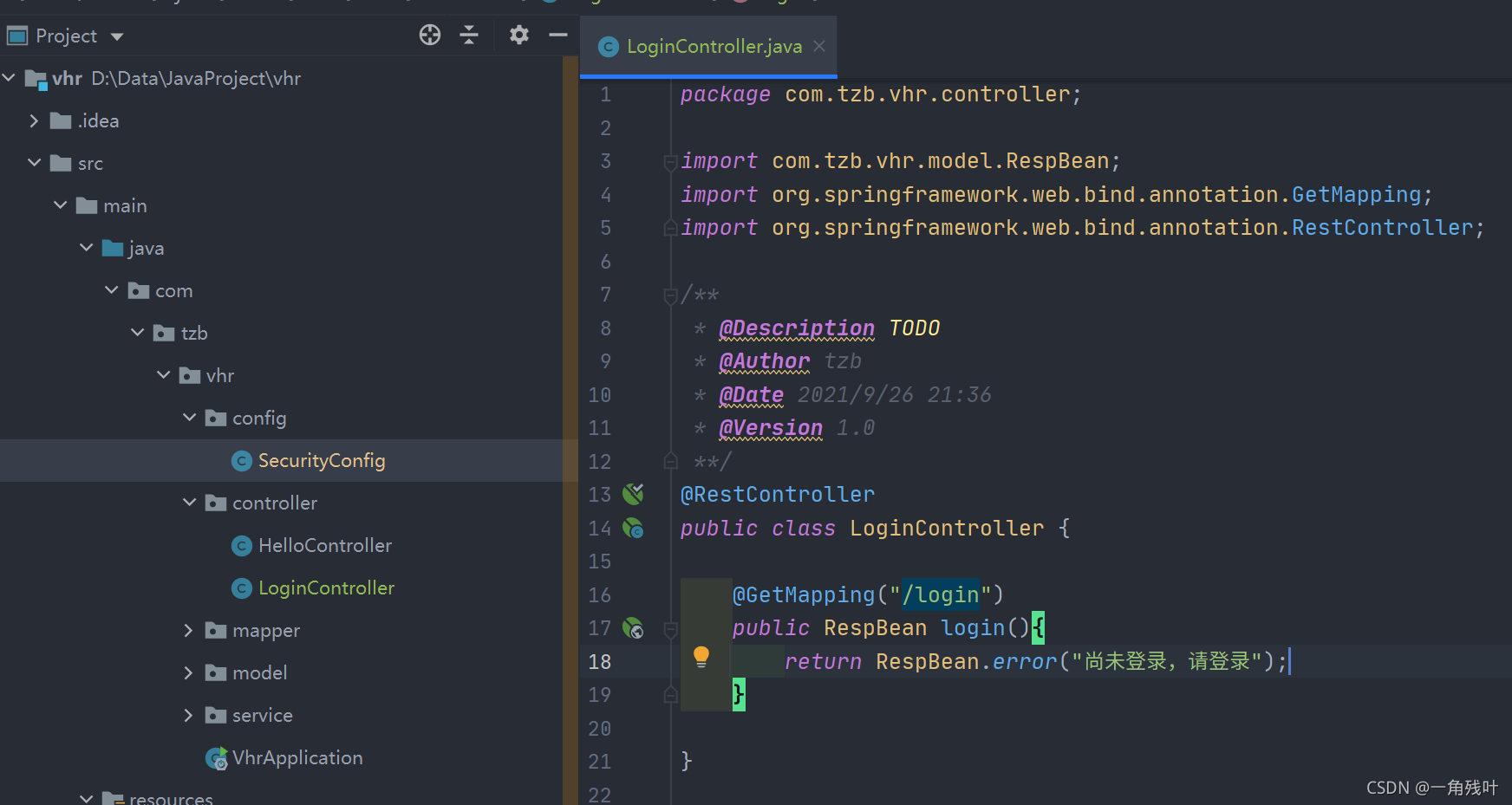Open VhrApplication class

(297, 757)
